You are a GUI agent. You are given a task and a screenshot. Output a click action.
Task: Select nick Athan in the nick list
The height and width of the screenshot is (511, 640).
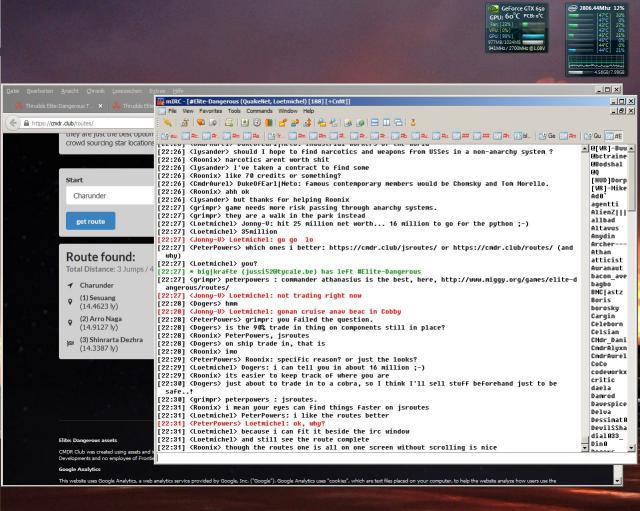tap(601, 252)
